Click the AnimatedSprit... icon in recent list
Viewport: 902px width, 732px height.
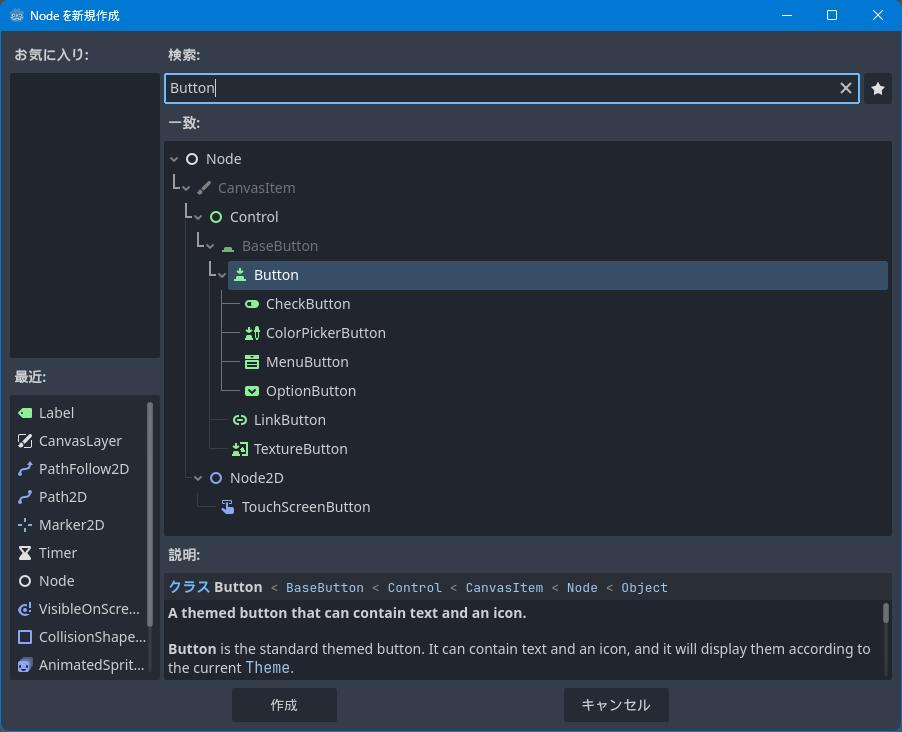(25, 665)
